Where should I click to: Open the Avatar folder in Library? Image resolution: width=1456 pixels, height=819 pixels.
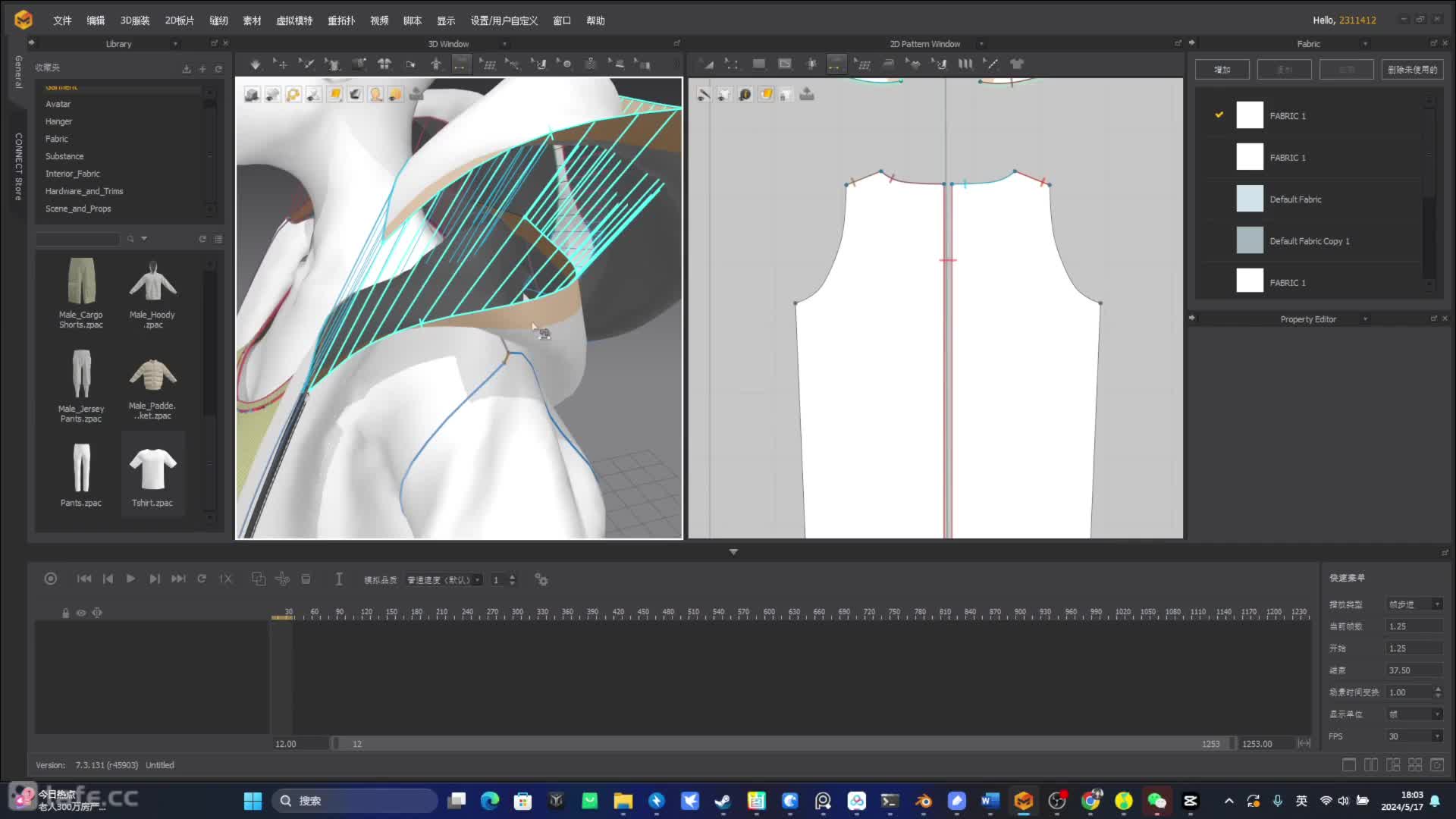point(58,104)
